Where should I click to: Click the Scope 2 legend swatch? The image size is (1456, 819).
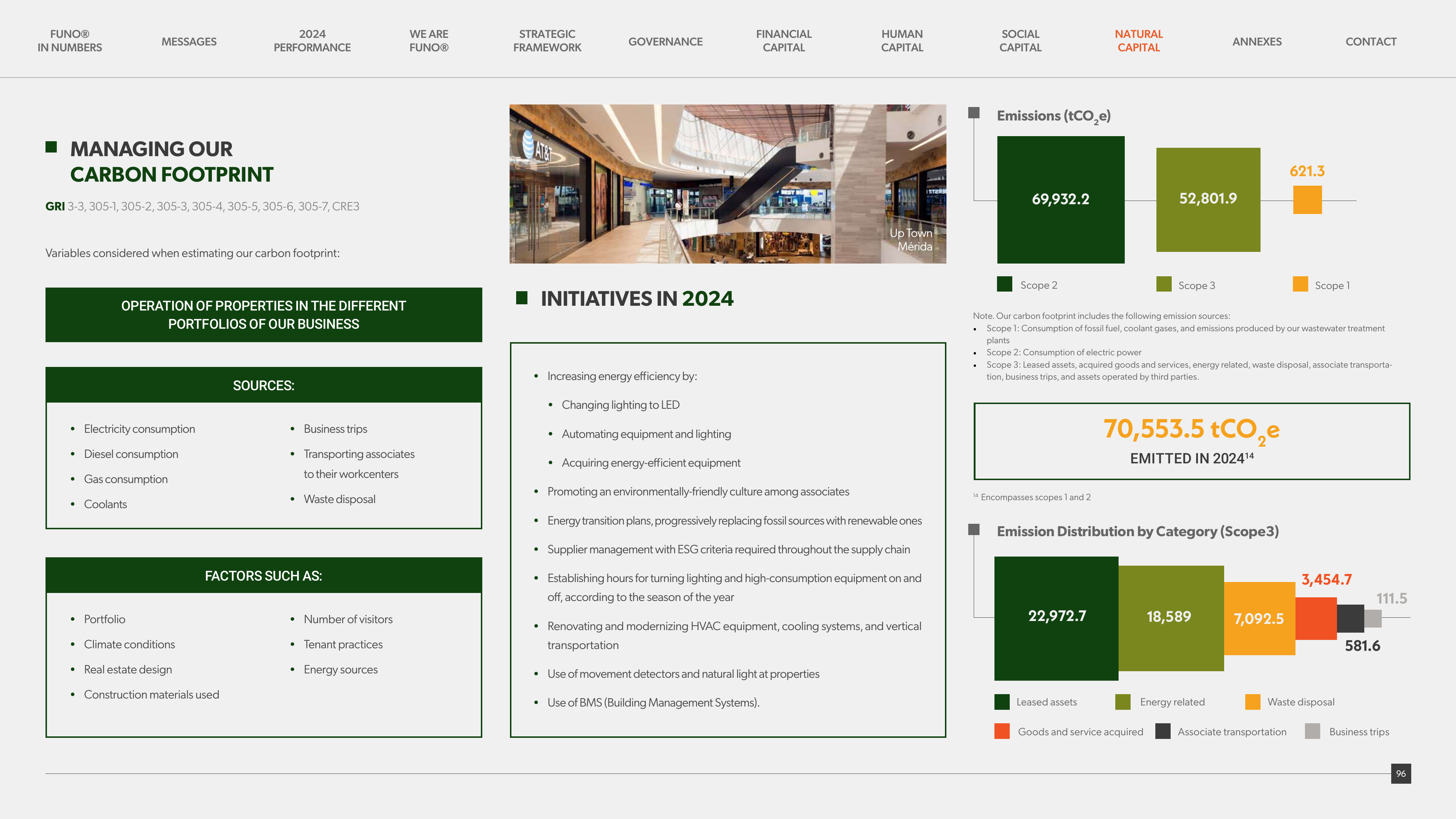[x=1004, y=284]
